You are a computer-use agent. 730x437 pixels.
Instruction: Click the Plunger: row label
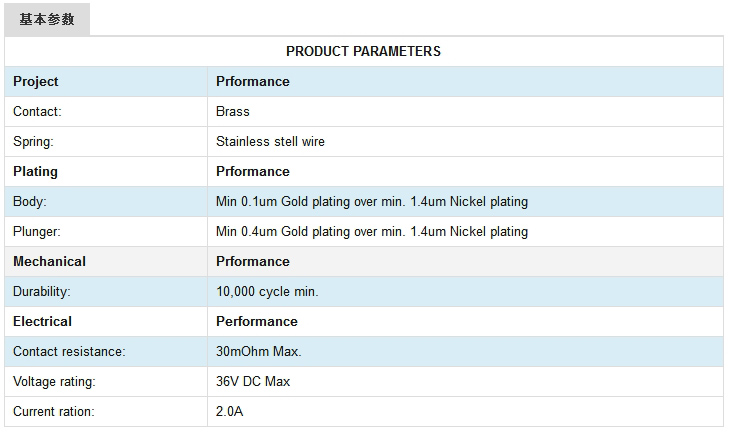click(x=37, y=231)
